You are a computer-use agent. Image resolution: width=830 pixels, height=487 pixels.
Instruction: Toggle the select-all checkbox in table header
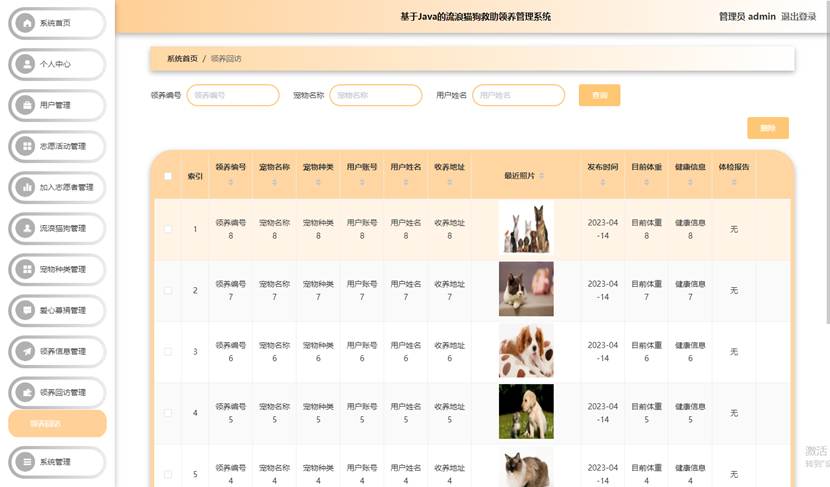point(168,176)
